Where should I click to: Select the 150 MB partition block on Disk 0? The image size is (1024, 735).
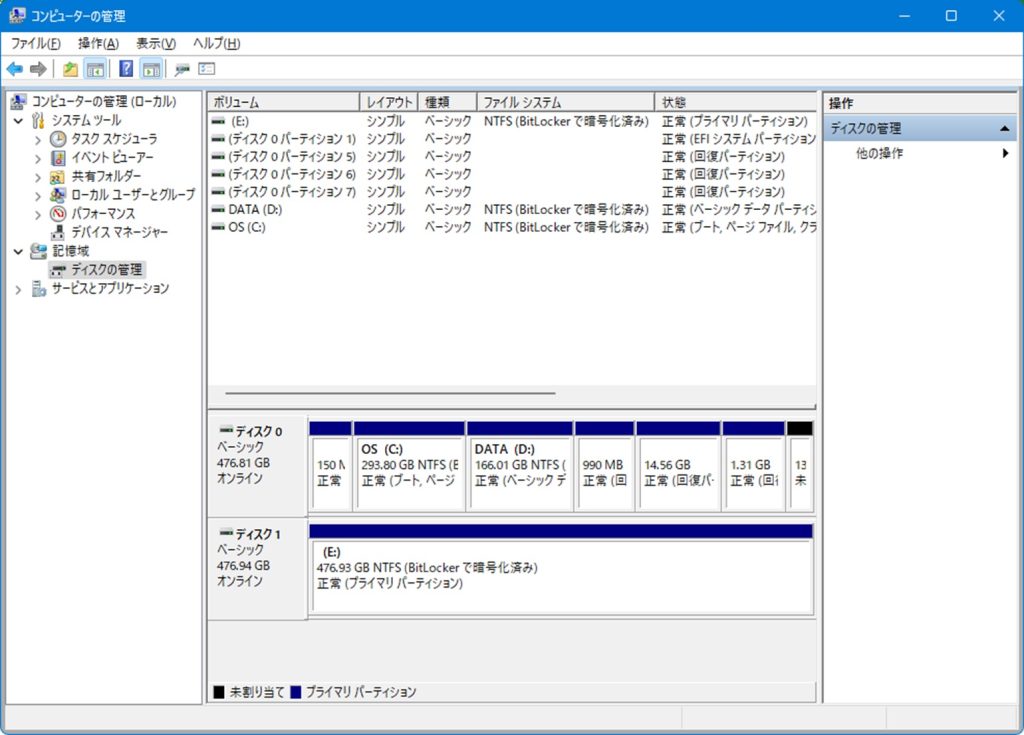[x=330, y=466]
